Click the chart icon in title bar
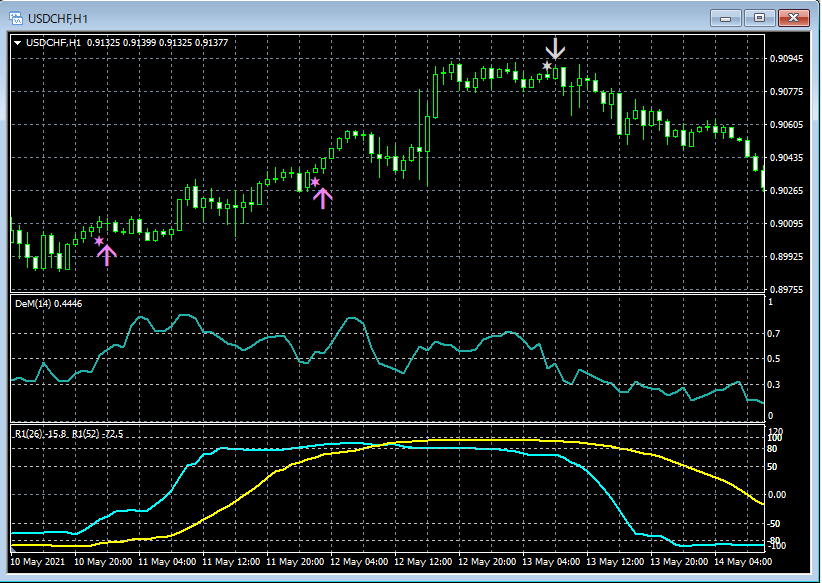822x583 pixels. click(x=17, y=18)
